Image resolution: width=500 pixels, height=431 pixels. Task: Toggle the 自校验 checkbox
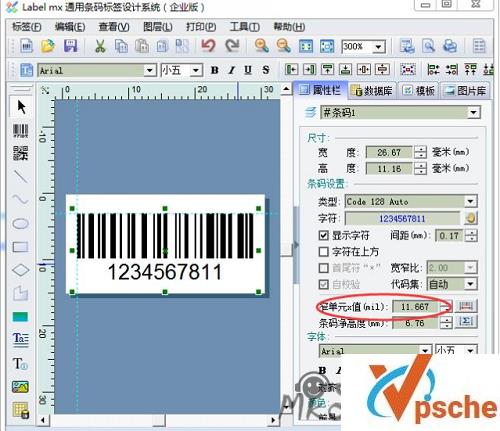click(323, 284)
